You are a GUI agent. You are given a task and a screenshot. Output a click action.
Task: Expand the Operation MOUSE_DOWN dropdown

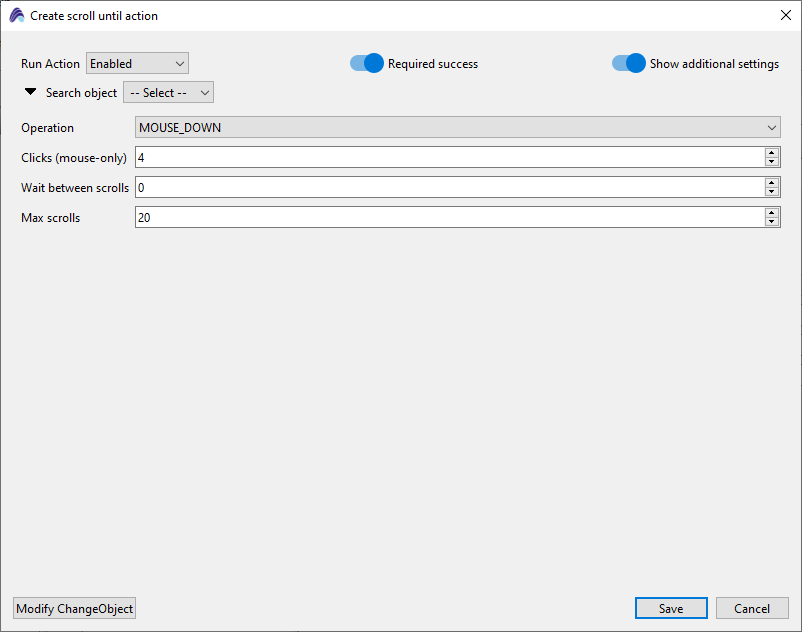457,128
